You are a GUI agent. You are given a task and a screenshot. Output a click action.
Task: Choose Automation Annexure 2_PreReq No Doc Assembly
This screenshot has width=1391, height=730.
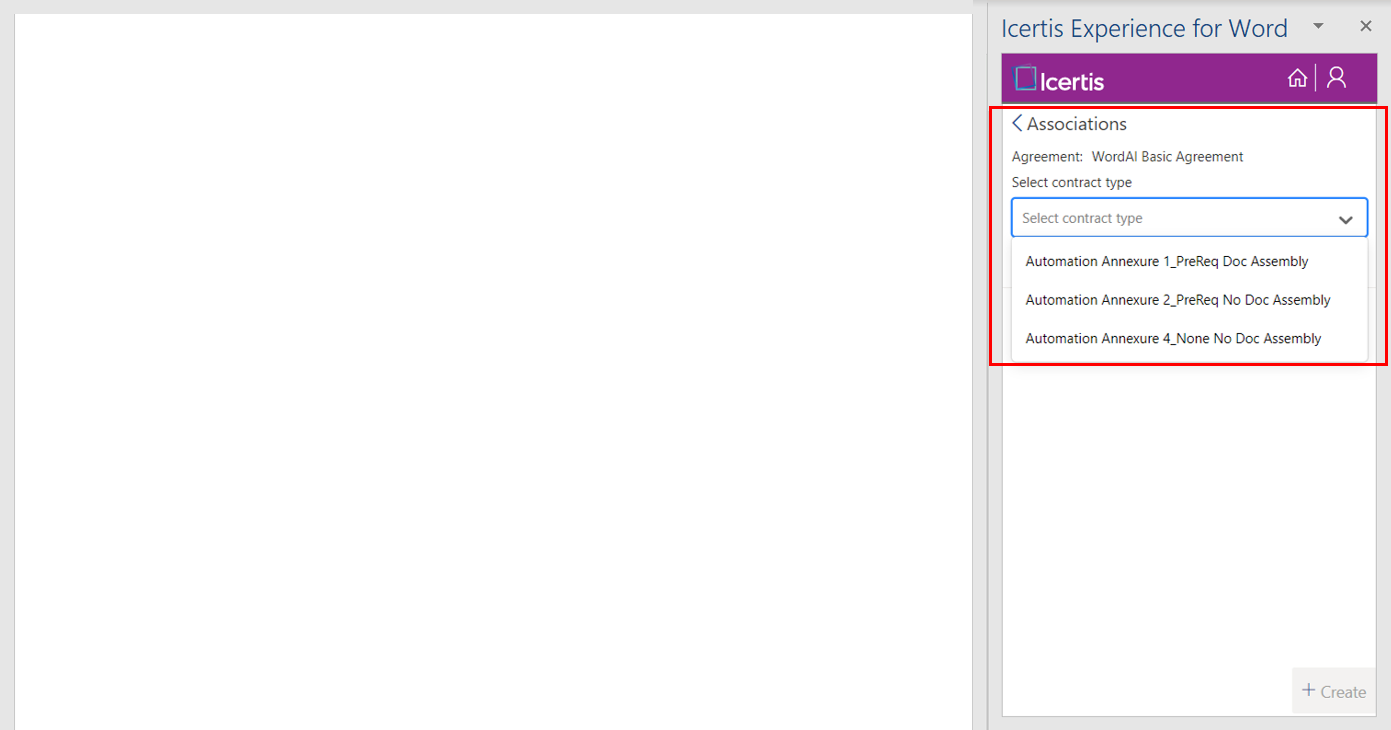[1178, 300]
